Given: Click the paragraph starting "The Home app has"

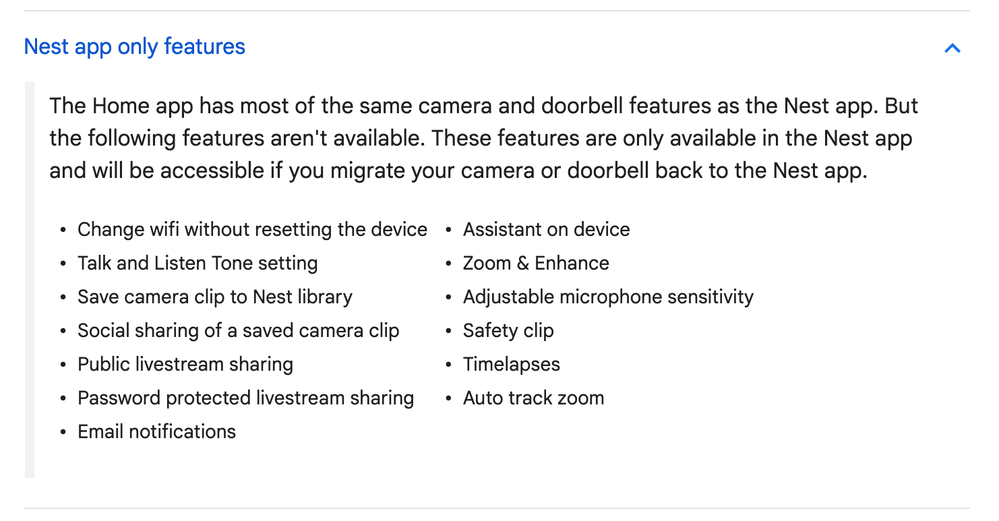Looking at the screenshot, I should click(483, 138).
